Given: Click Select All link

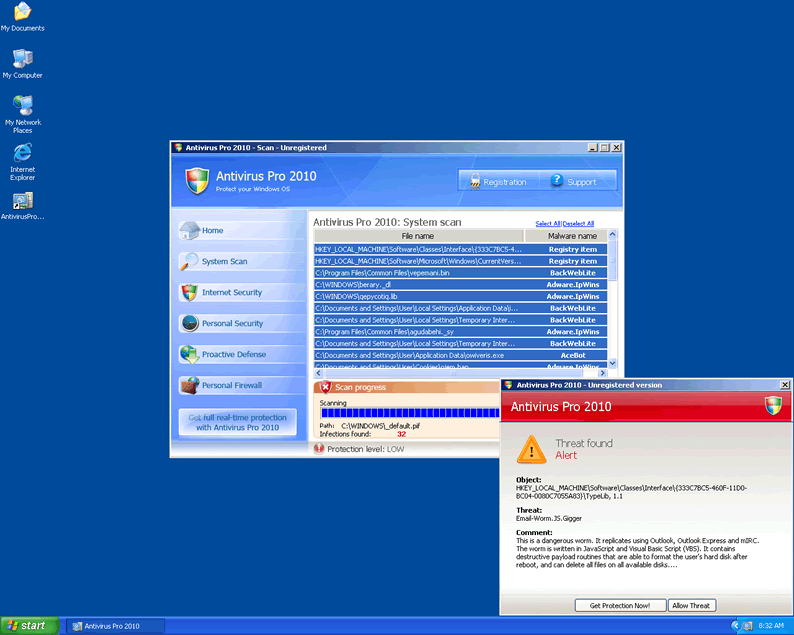Looking at the screenshot, I should point(547,224).
